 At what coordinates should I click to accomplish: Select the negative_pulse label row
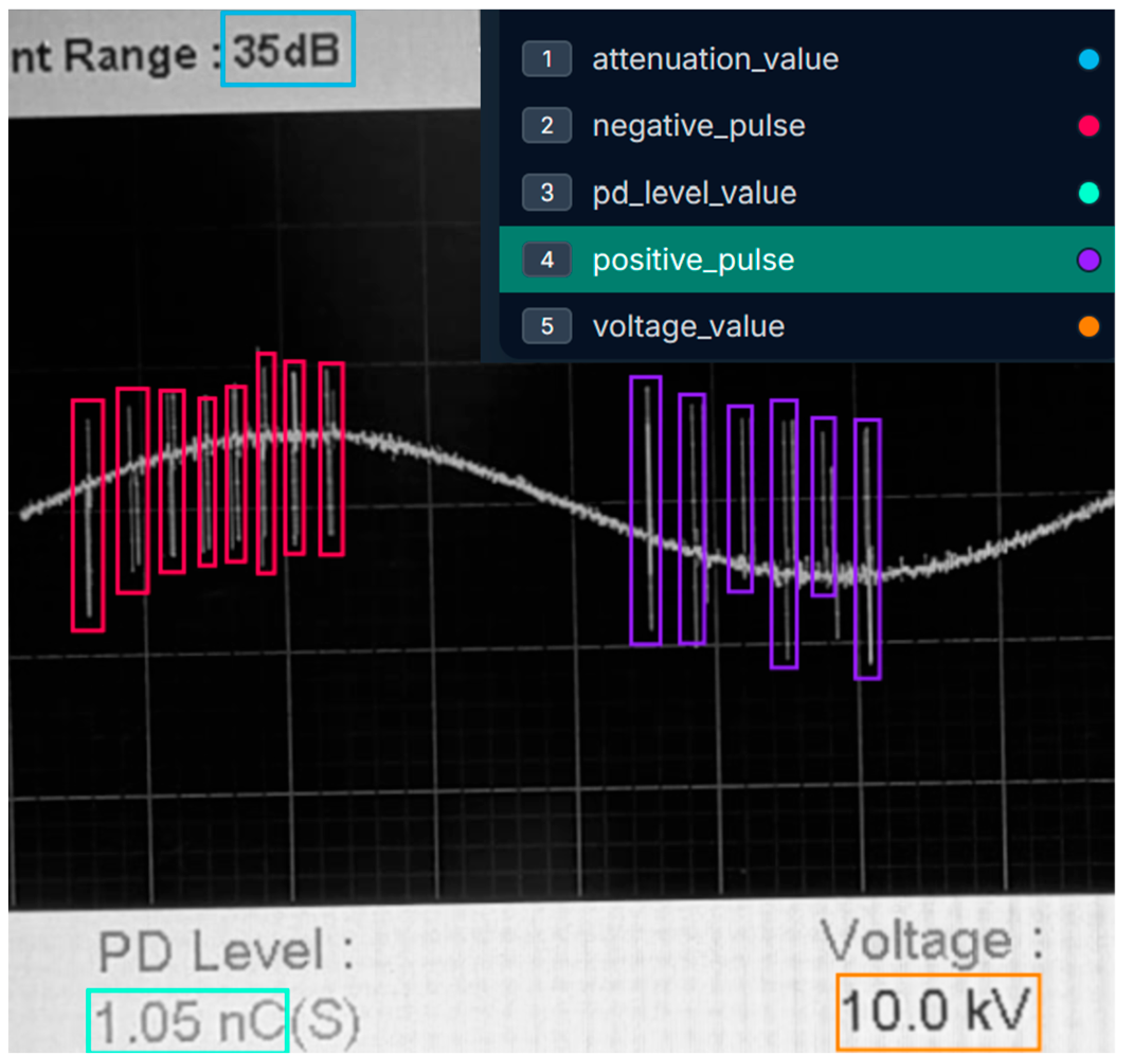[699, 126]
